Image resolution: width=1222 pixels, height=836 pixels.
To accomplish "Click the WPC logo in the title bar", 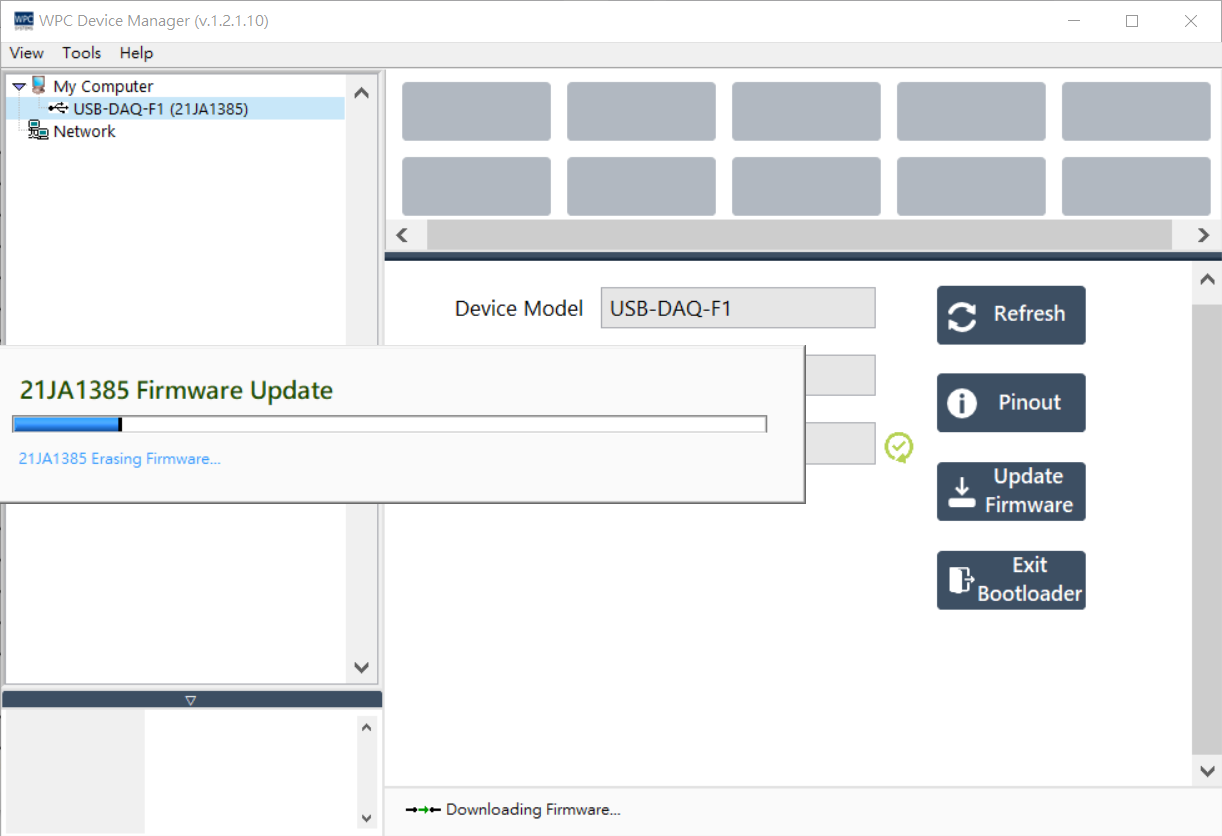I will (22, 19).
